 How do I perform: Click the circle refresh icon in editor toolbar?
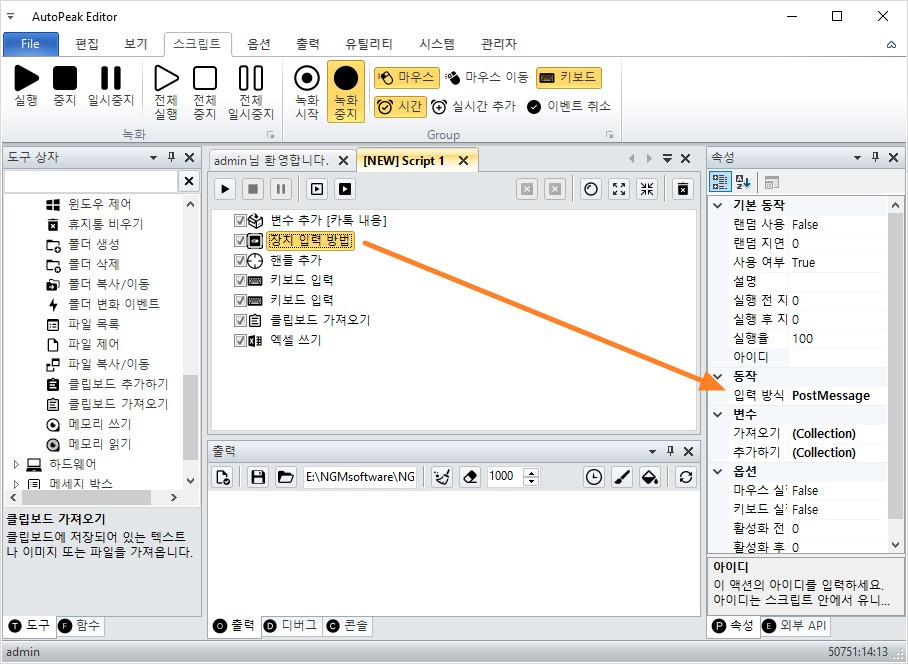pyautogui.click(x=591, y=189)
